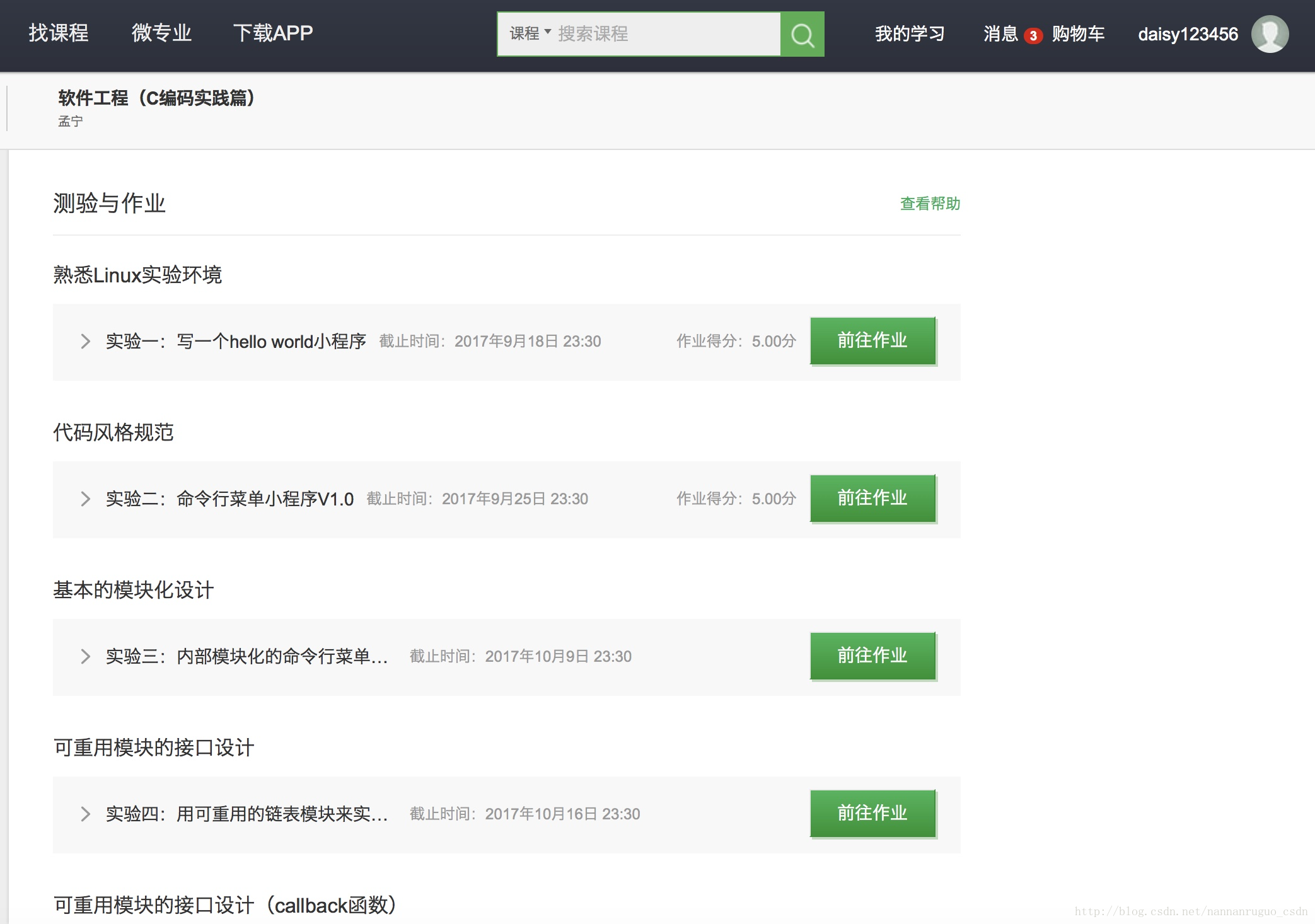Expand the 实验三 内部模块化 row

coord(86,657)
